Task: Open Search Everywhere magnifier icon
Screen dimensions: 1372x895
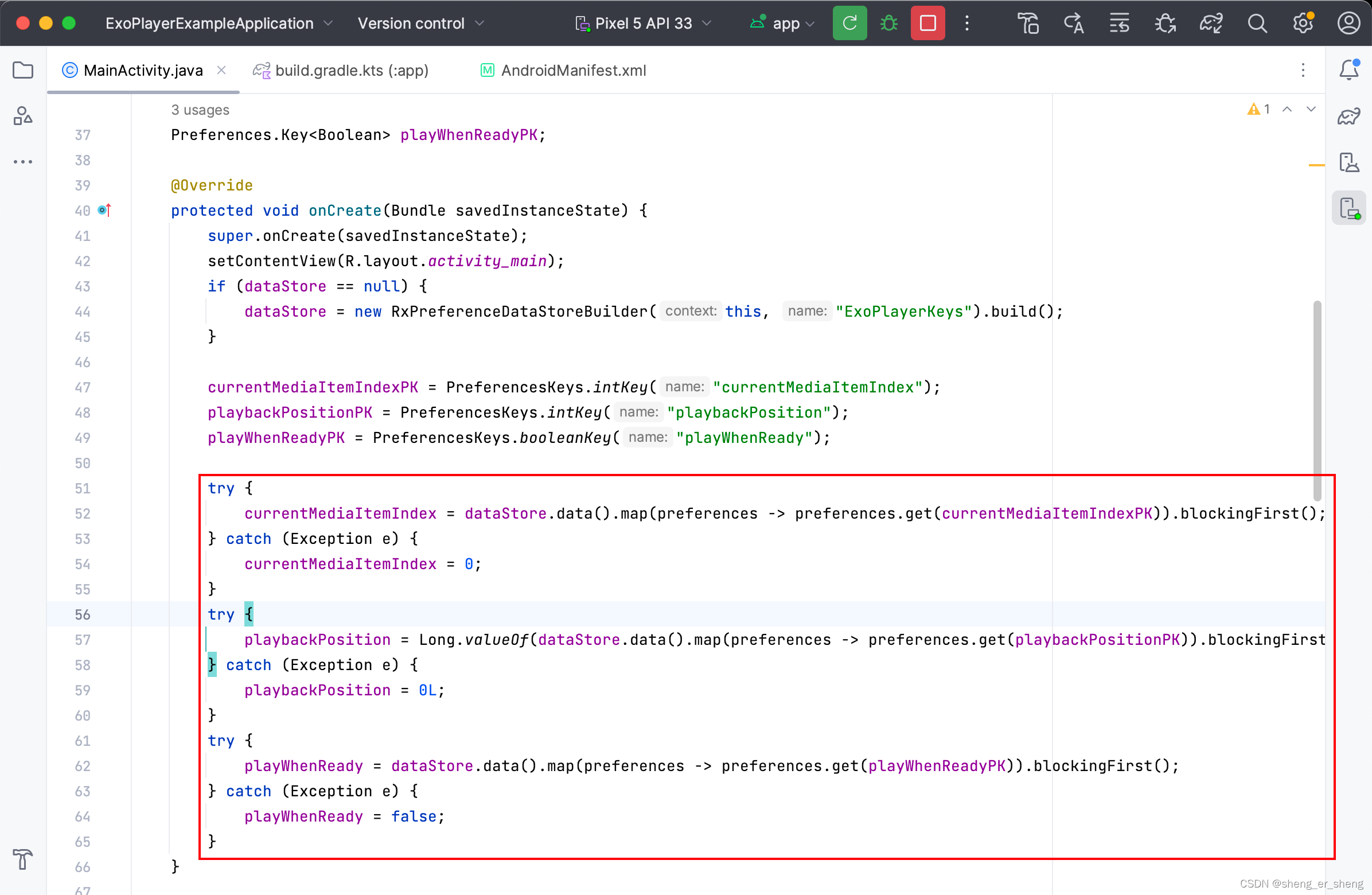Action: (1257, 23)
